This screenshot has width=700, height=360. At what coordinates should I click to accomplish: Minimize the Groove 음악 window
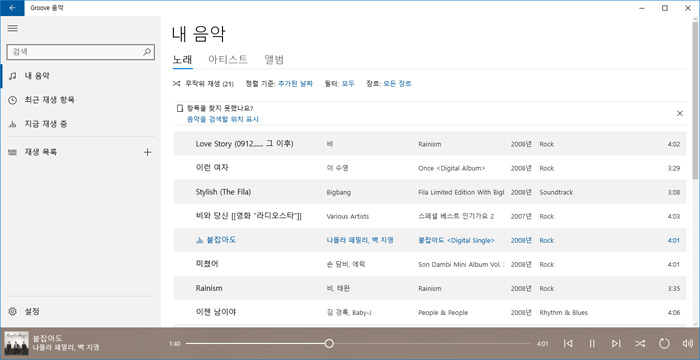pyautogui.click(x=642, y=8)
